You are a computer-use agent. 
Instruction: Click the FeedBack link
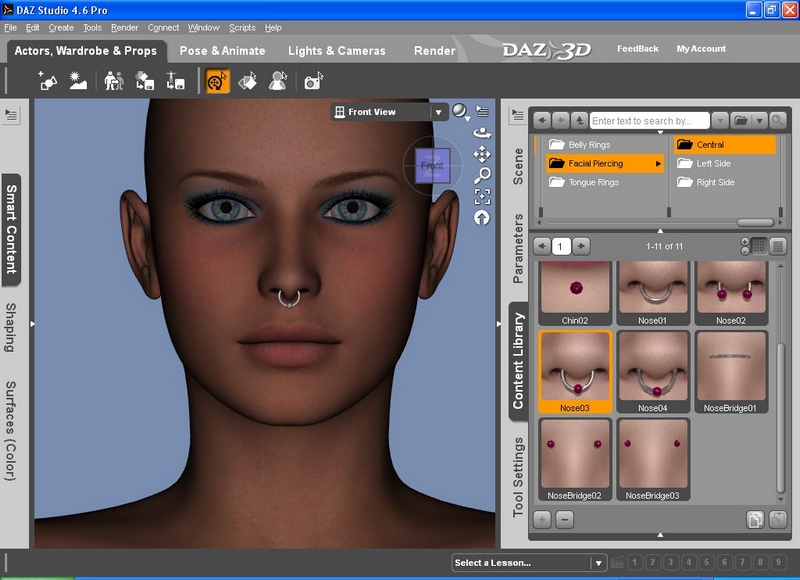click(638, 49)
